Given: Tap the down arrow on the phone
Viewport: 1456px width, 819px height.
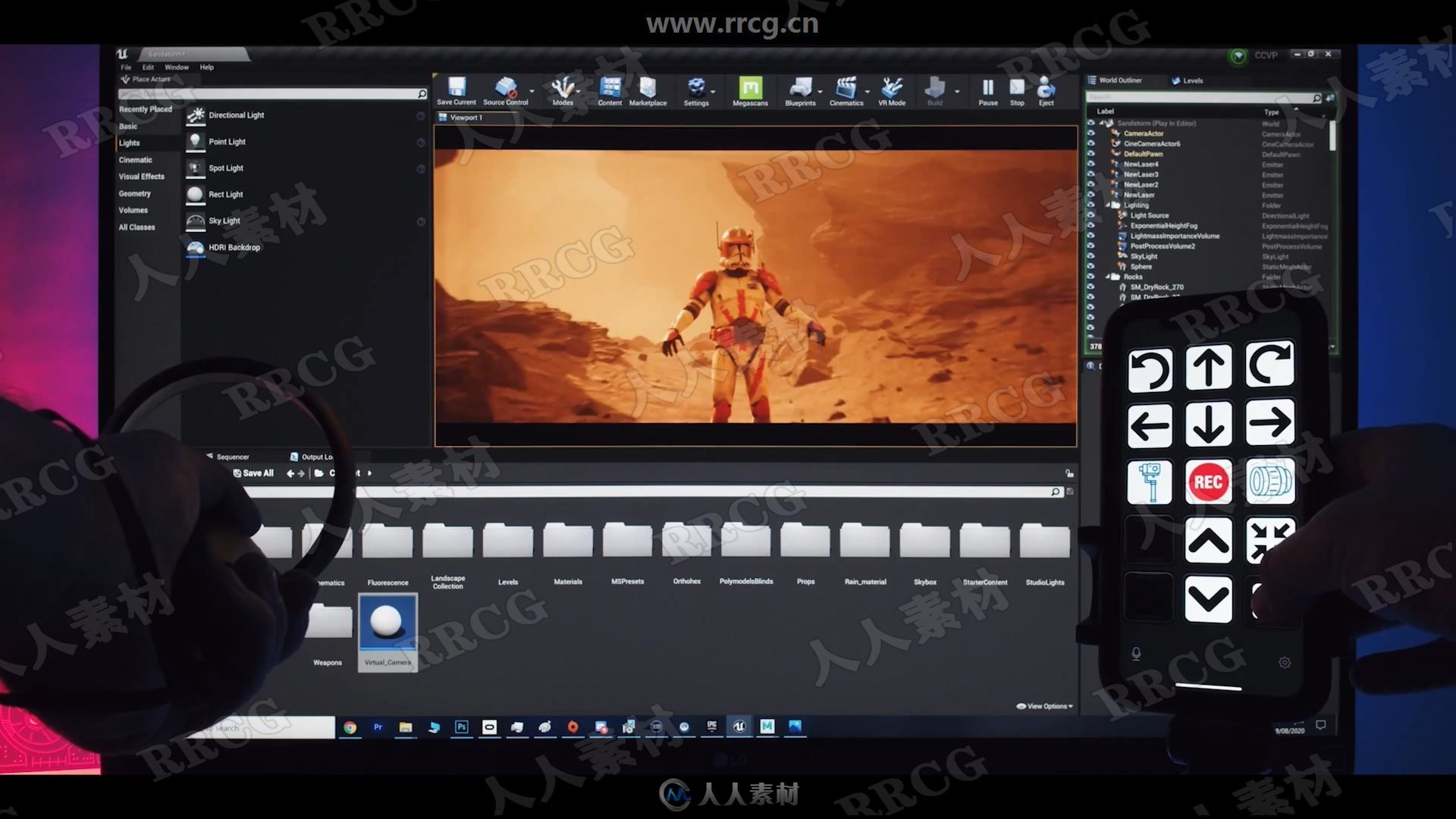Looking at the screenshot, I should pos(1208,424).
